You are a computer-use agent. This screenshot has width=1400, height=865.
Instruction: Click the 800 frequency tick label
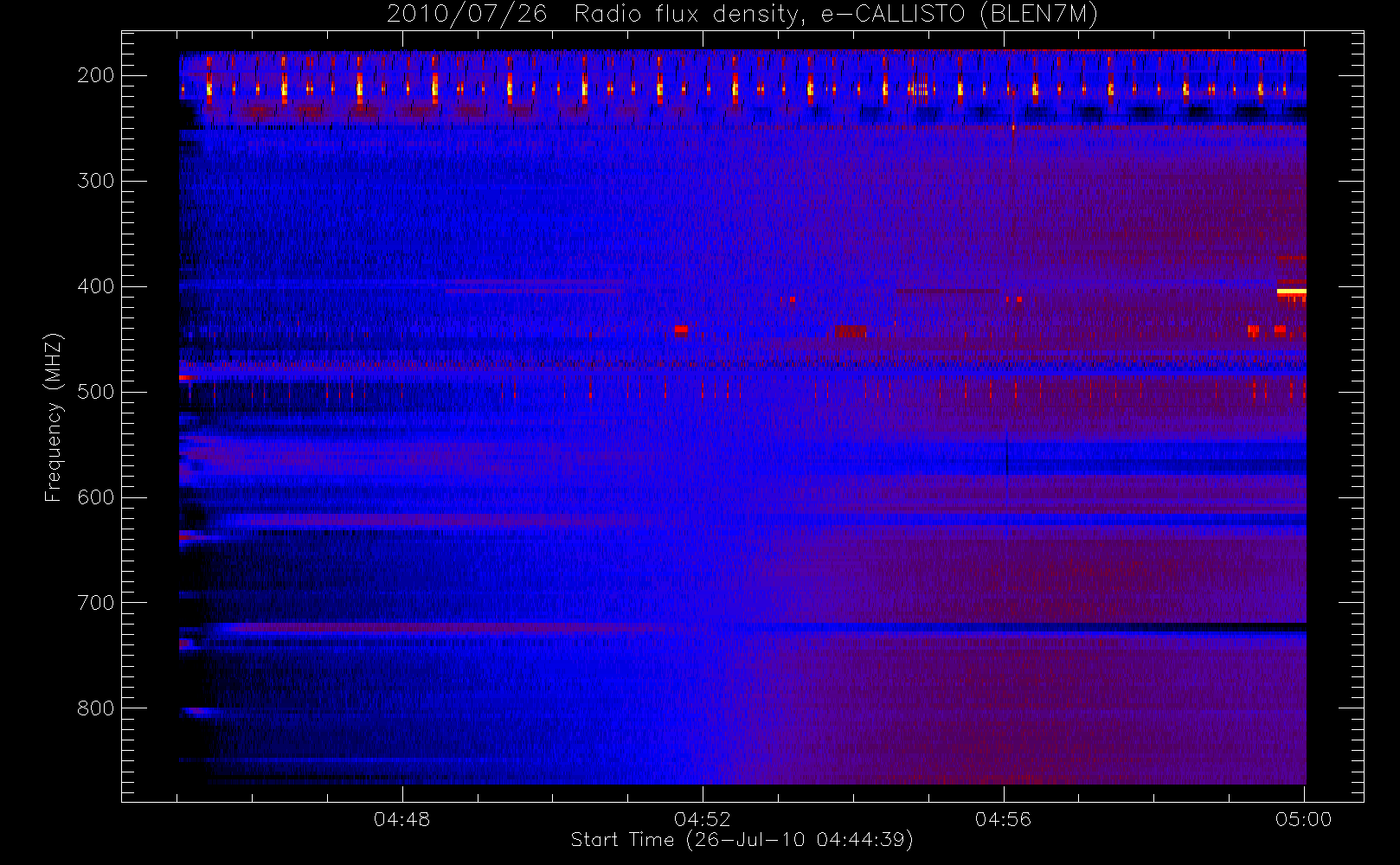point(96,708)
